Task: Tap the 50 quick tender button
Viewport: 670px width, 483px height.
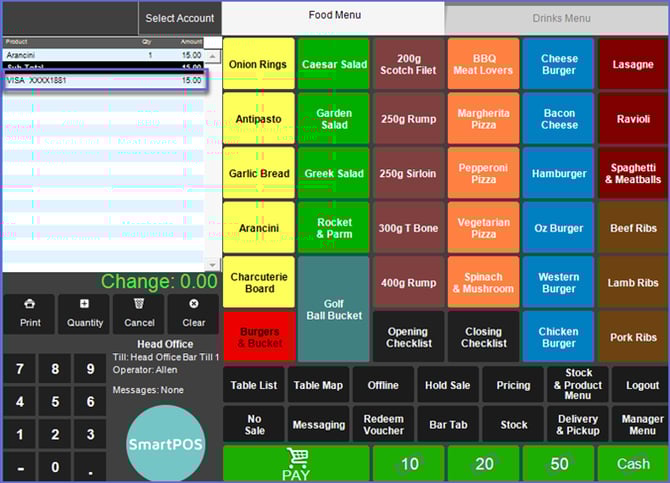Action: tap(559, 464)
